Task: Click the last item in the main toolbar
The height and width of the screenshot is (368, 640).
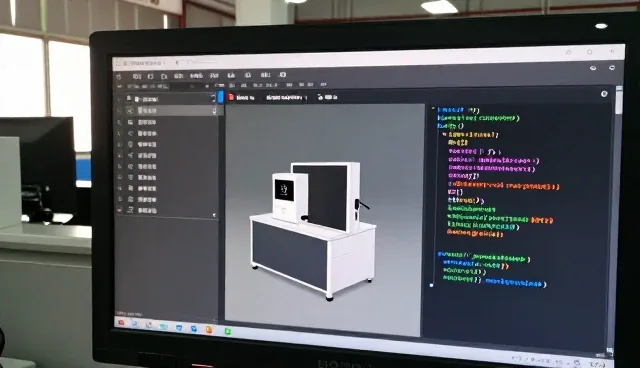Action: point(282,75)
